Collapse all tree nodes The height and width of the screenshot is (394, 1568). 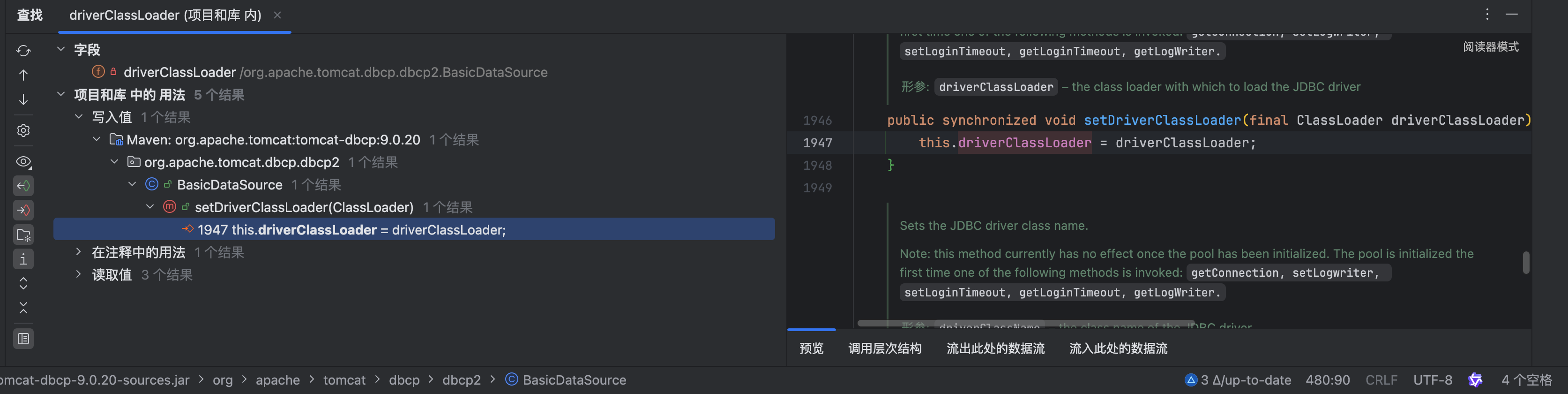[23, 308]
